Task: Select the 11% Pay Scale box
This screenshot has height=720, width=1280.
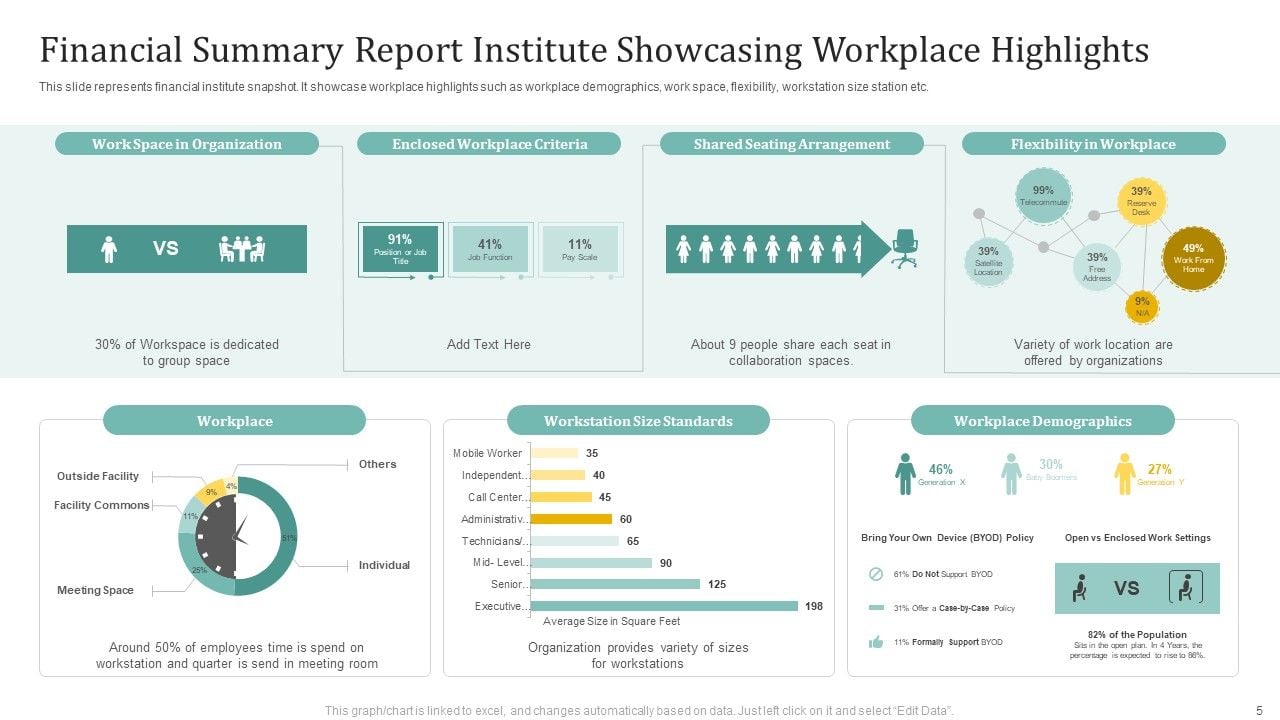Action: pyautogui.click(x=580, y=249)
